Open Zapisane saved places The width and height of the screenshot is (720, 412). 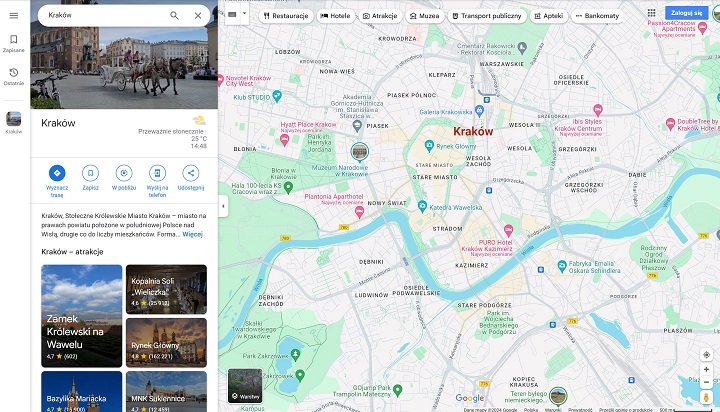pyautogui.click(x=14, y=43)
